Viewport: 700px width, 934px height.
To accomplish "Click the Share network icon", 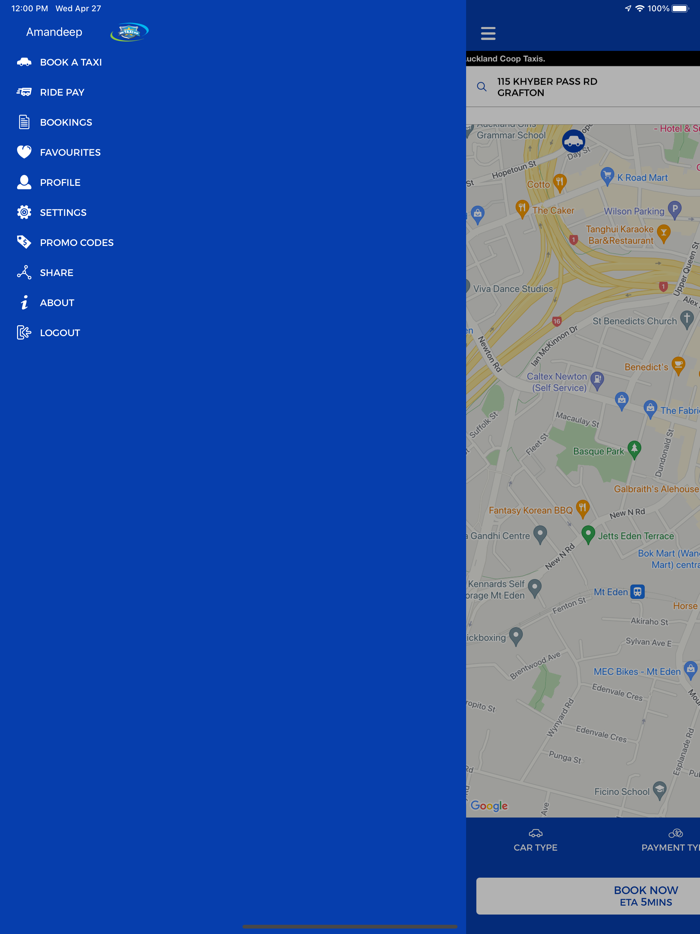I will click(x=24, y=272).
